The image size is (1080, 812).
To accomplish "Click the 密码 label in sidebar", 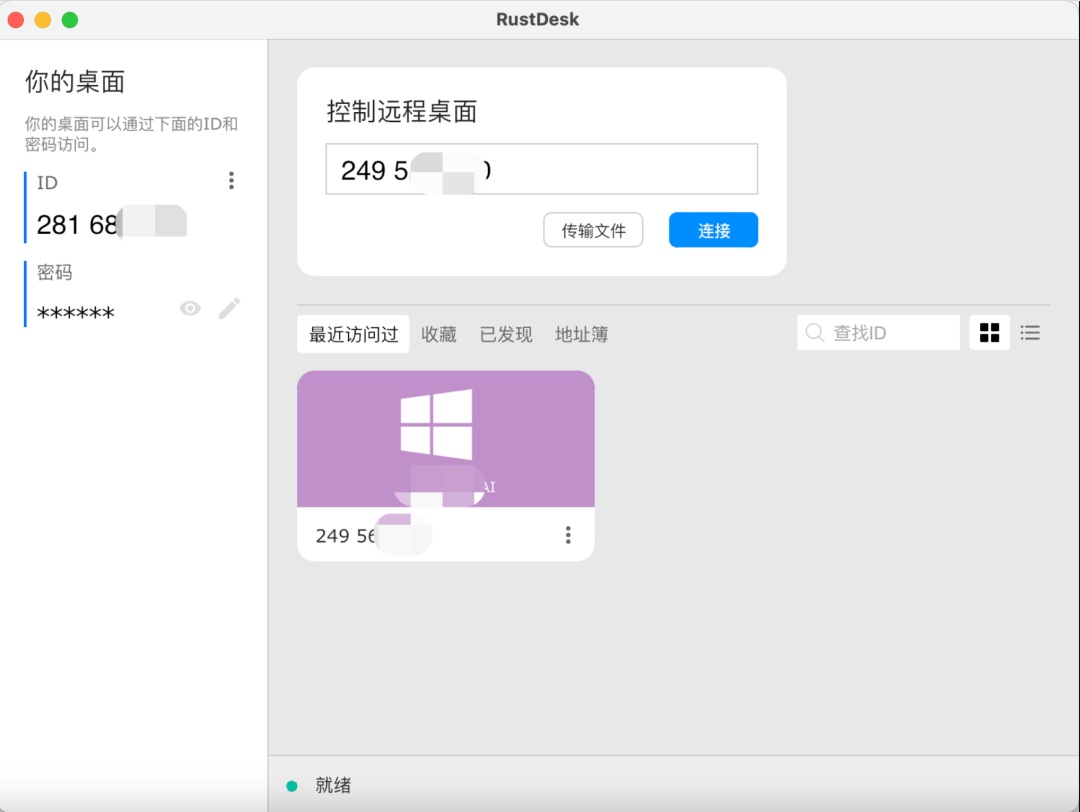I will click(x=54, y=273).
